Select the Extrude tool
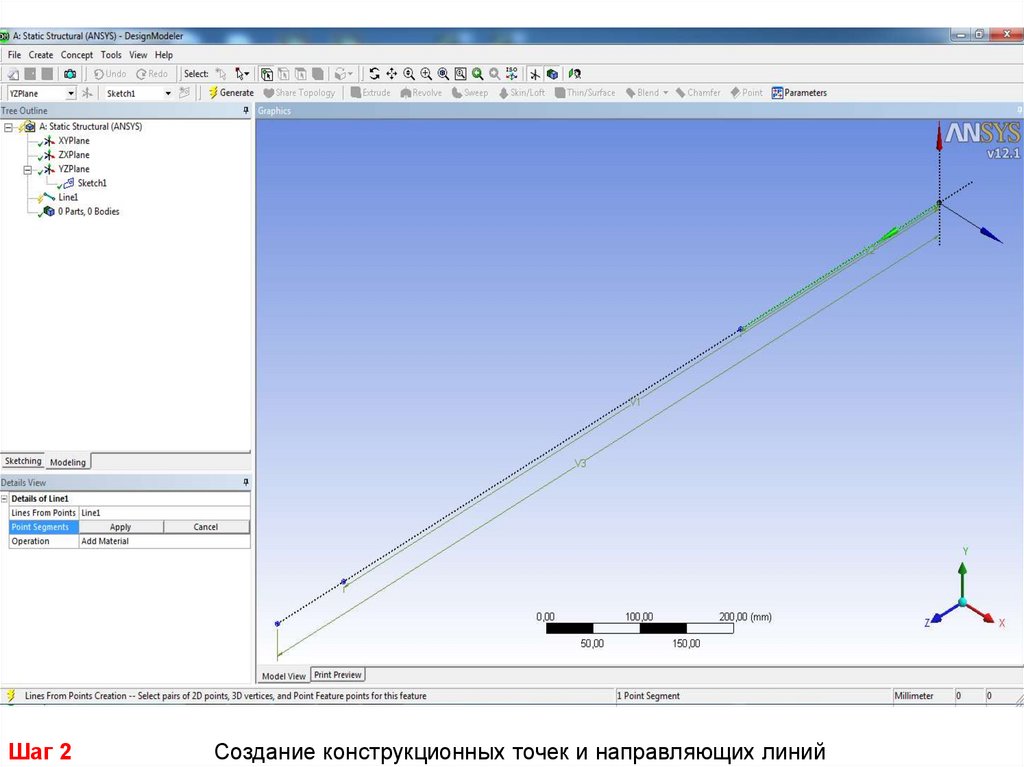This screenshot has height=767, width=1024. [370, 93]
